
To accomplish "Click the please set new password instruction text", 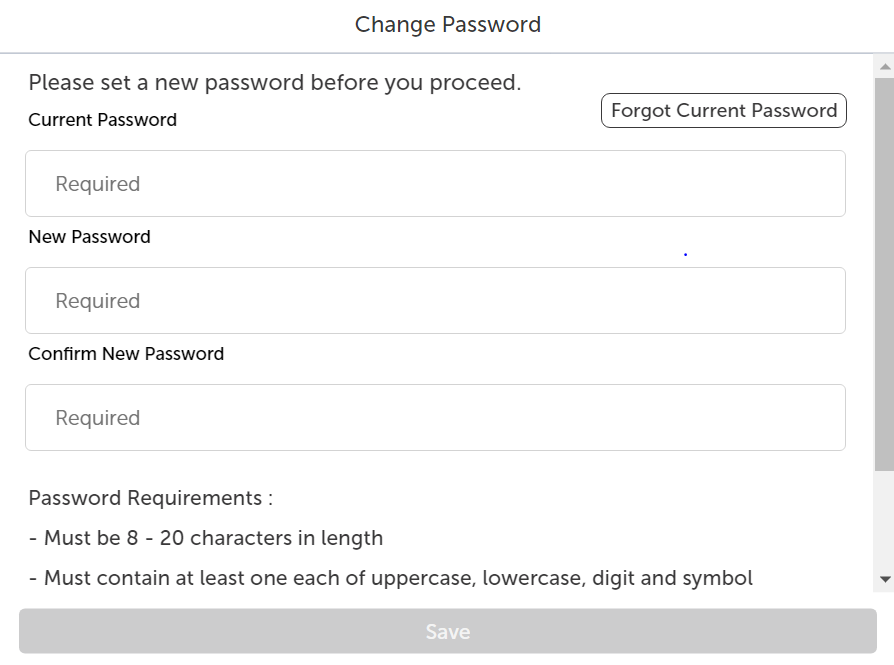I will click(272, 82).
